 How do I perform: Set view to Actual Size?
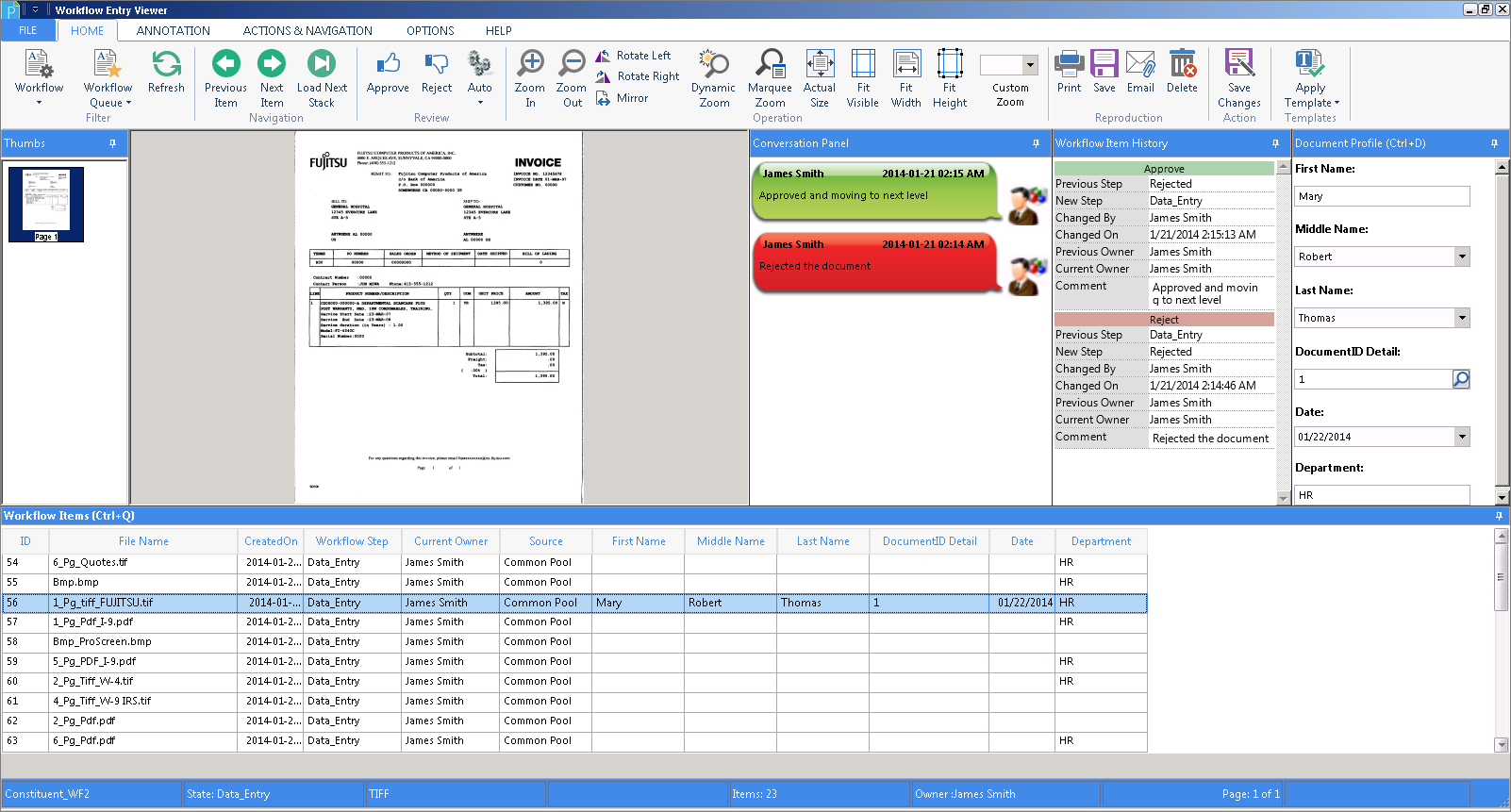point(820,77)
